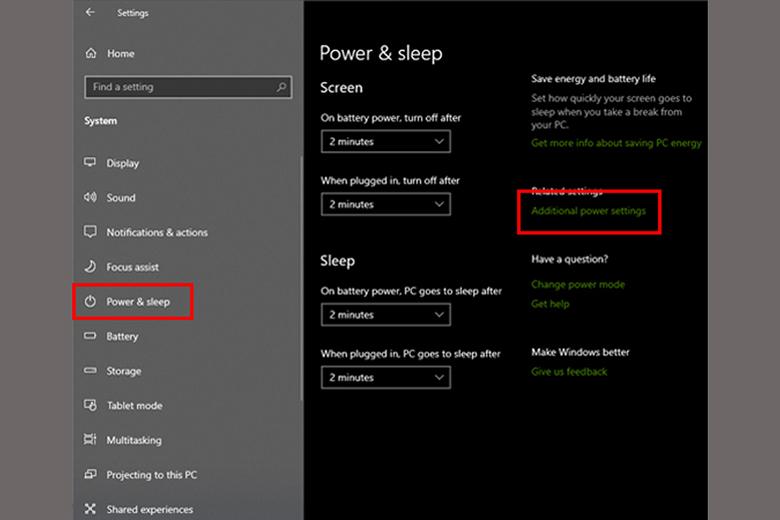
Task: Click Change power mode link
Action: click(577, 284)
